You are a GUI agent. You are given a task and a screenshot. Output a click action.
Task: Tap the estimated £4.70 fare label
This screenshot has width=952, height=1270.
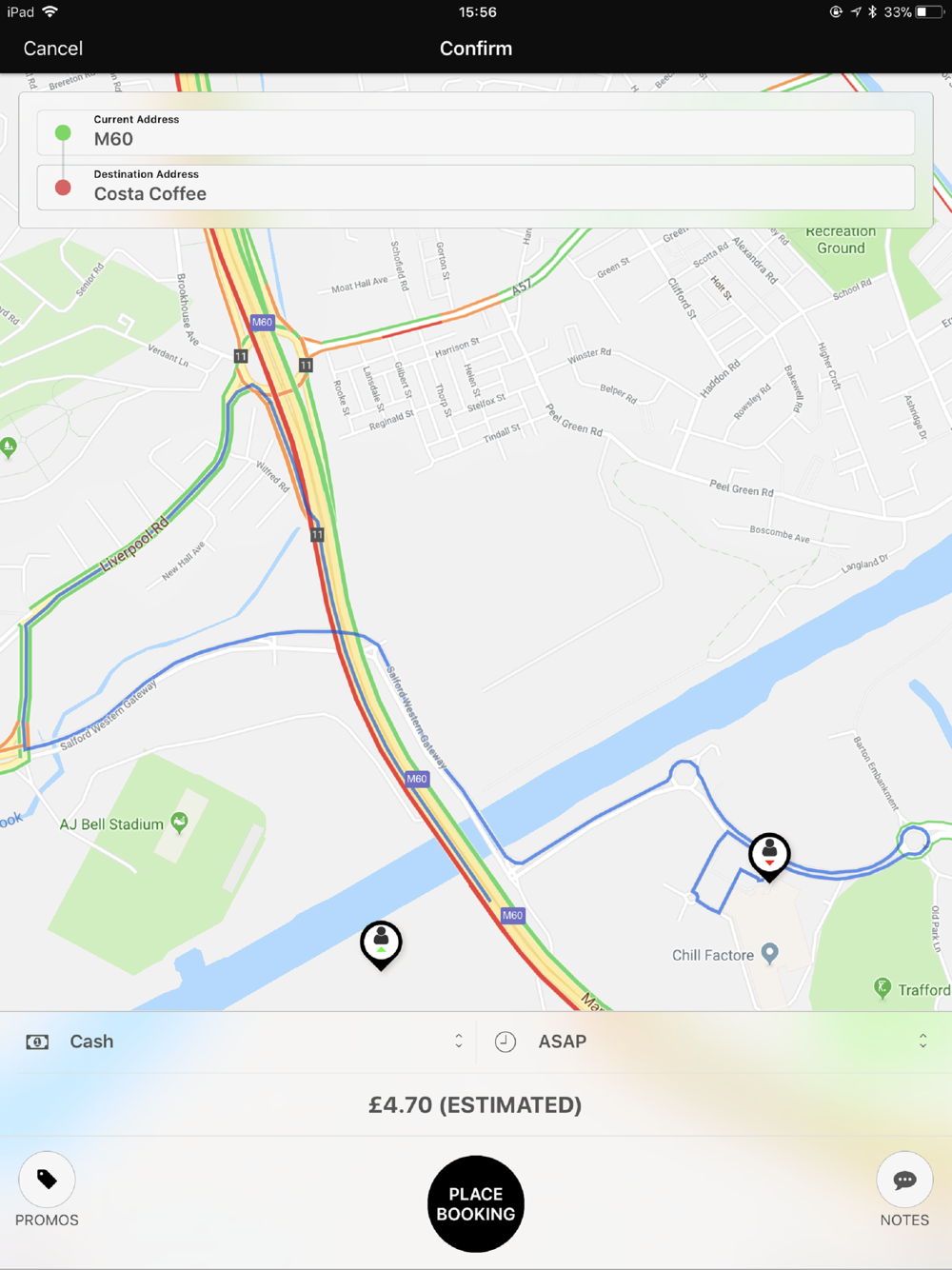[x=475, y=1104]
